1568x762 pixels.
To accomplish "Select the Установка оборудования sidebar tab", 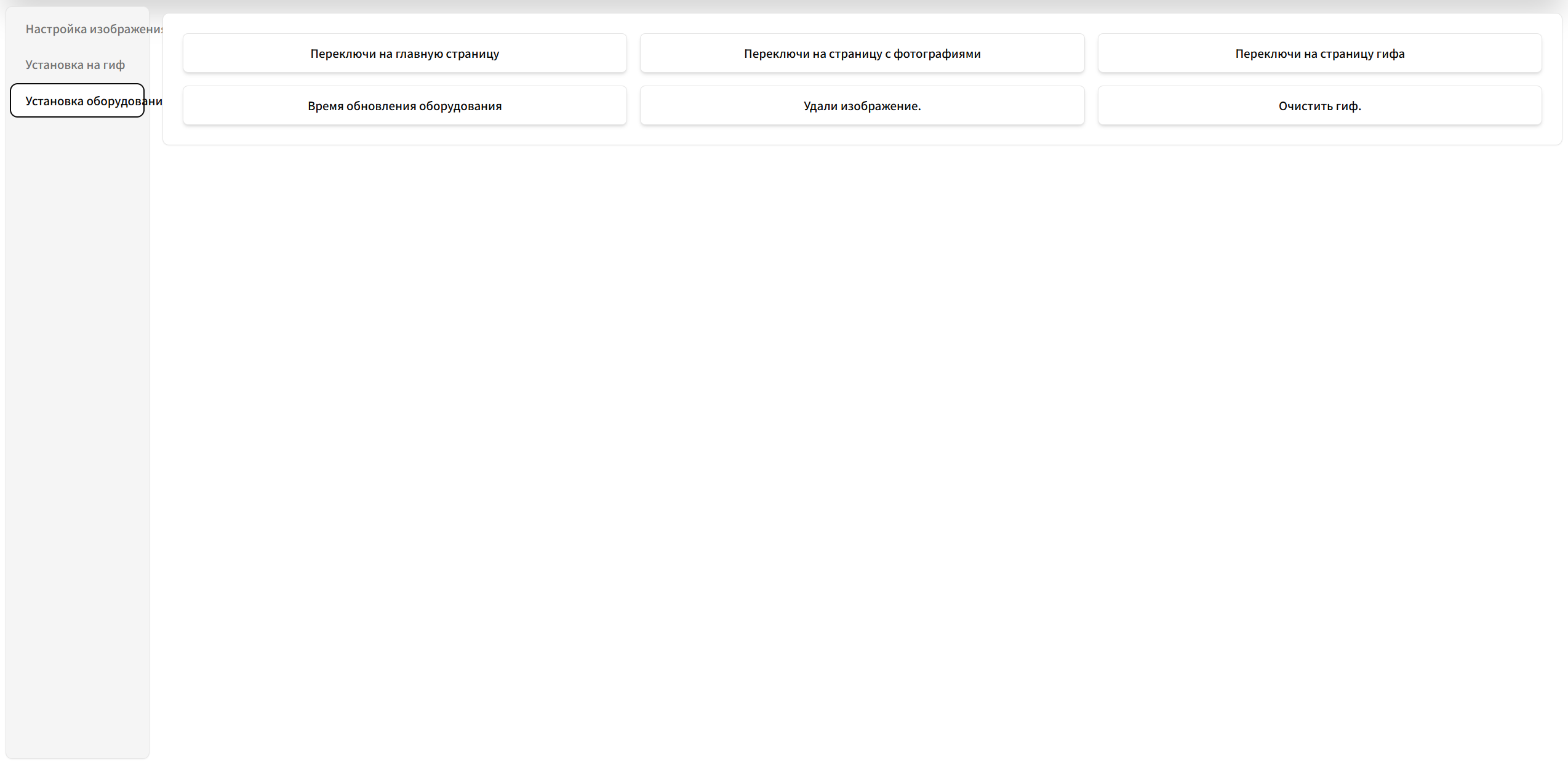I will (x=78, y=101).
